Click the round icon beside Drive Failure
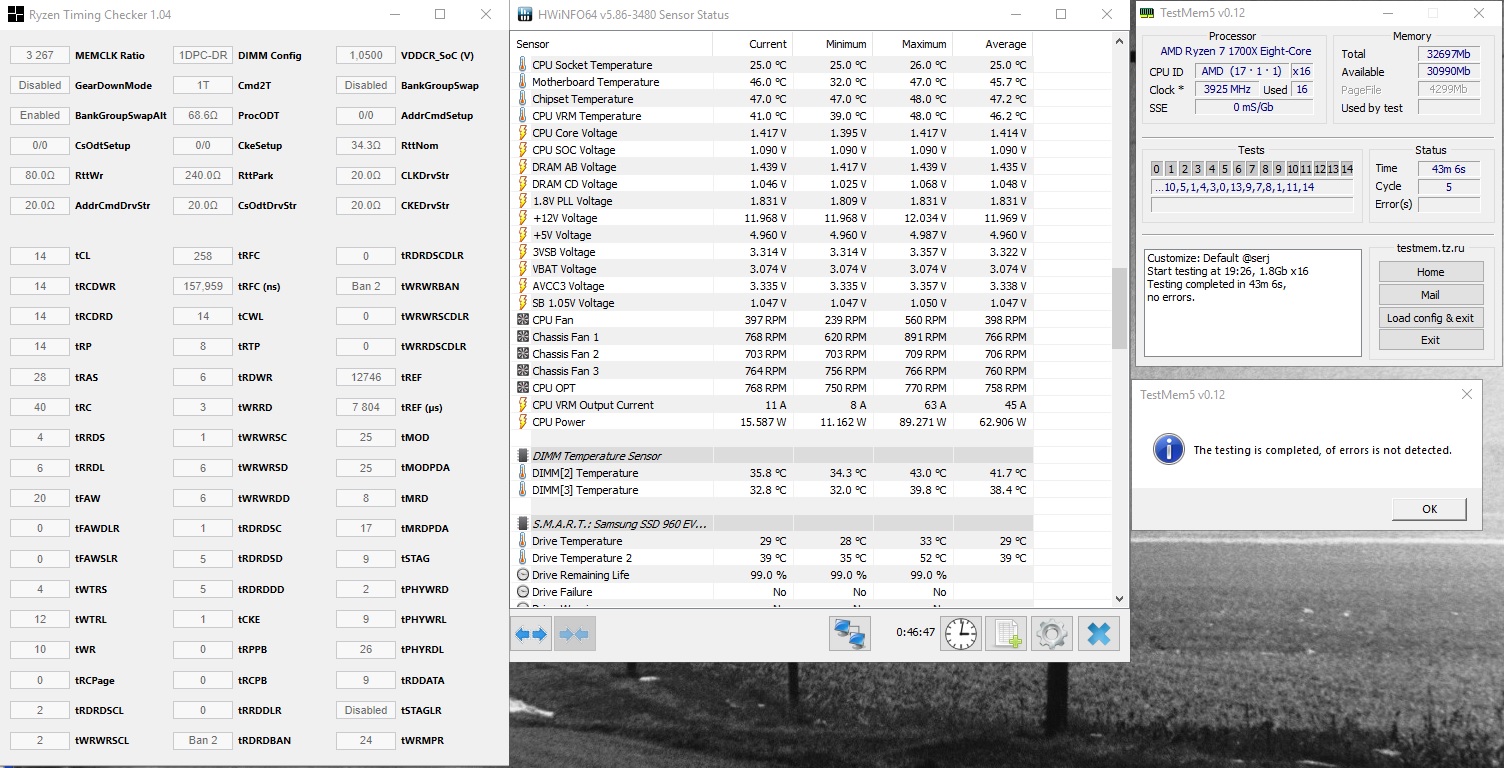This screenshot has width=1504, height=768. 522,592
